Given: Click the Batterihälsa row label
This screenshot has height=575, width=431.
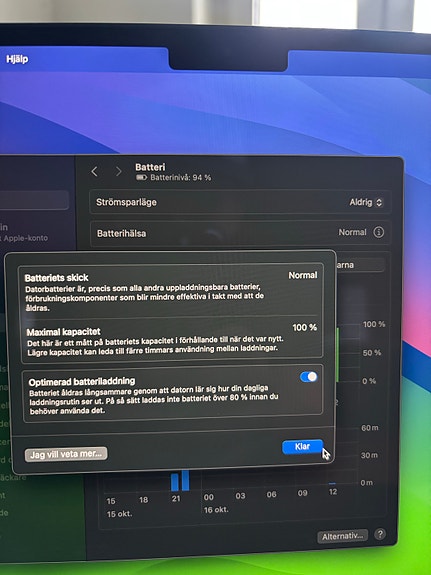Looking at the screenshot, I should 121,234.
